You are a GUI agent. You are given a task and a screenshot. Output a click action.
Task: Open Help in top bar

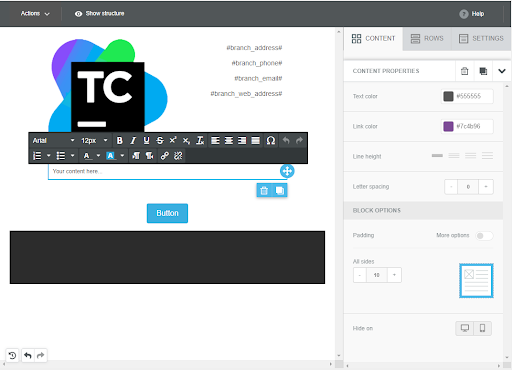tap(472, 14)
